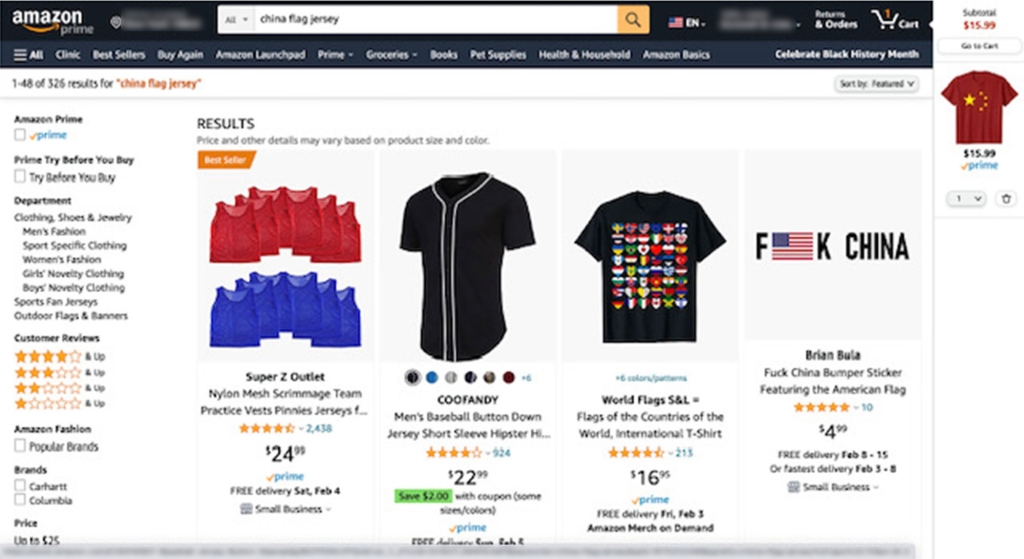Open the Sort by Featured dropdown
Viewport: 1024px width, 559px height.
(876, 84)
